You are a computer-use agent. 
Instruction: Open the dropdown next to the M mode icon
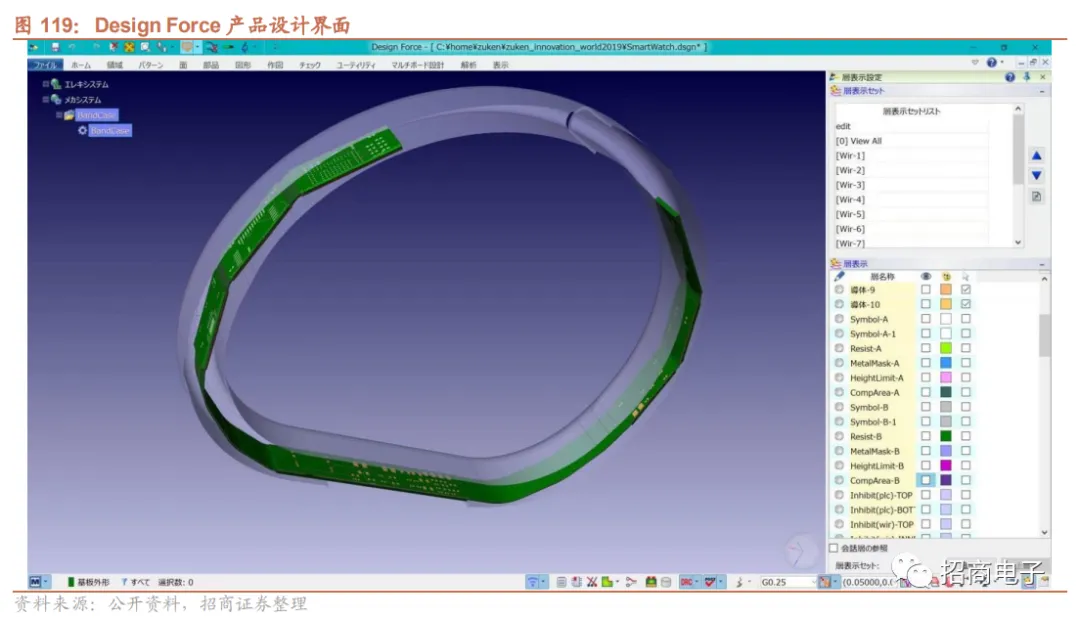(45, 582)
